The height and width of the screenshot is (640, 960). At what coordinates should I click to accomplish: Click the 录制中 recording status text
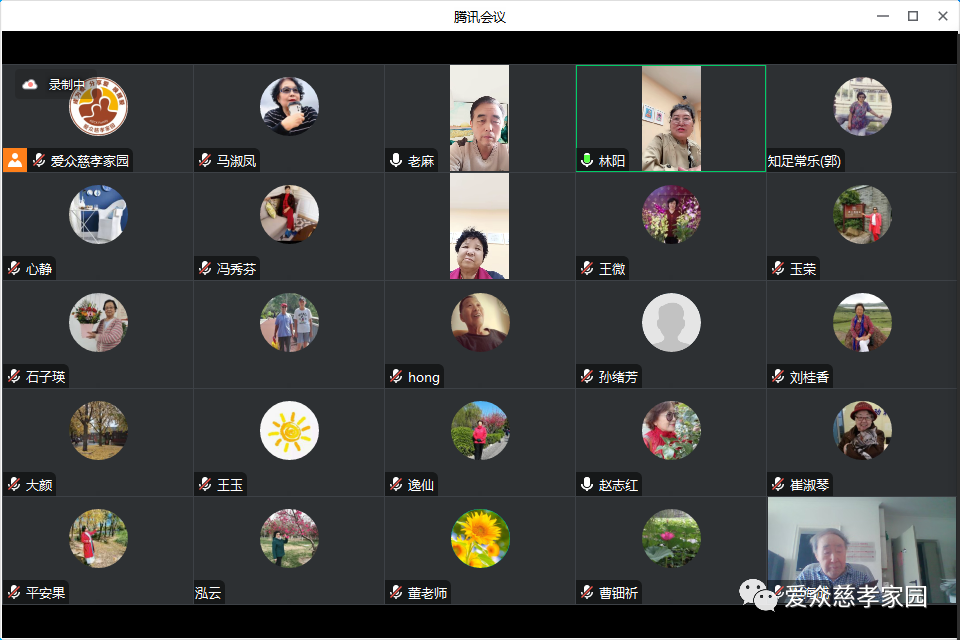click(67, 85)
